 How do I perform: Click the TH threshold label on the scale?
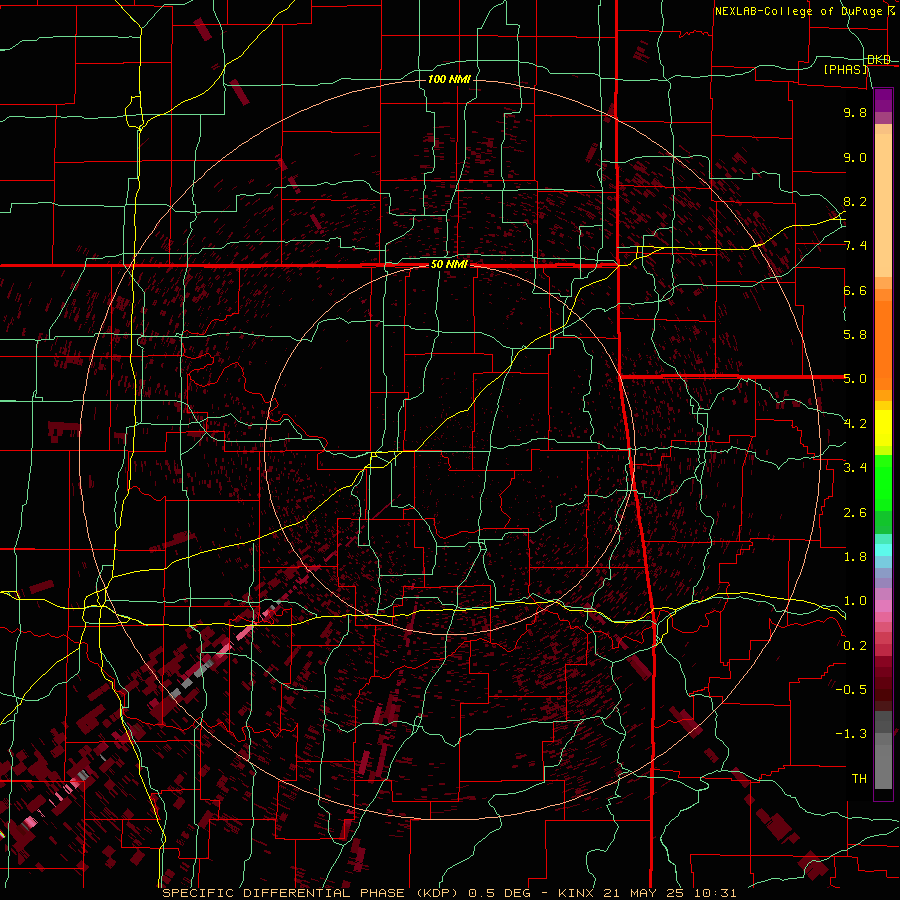[x=859, y=779]
